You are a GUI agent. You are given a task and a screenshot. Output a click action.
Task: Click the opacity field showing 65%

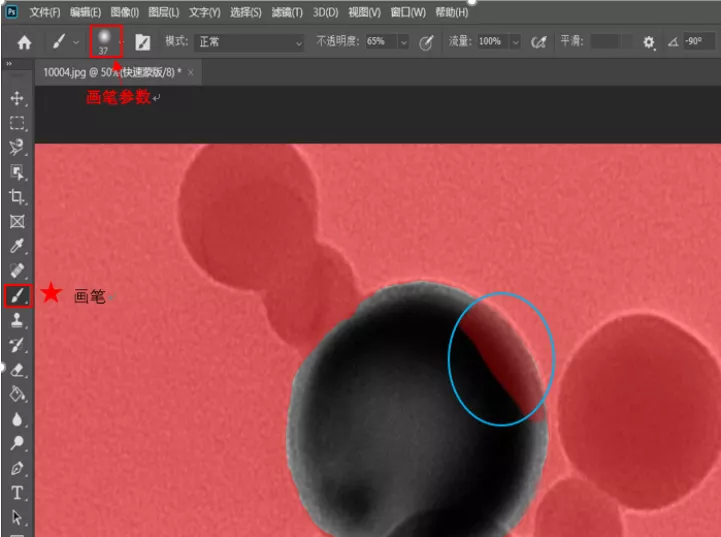[x=381, y=41]
